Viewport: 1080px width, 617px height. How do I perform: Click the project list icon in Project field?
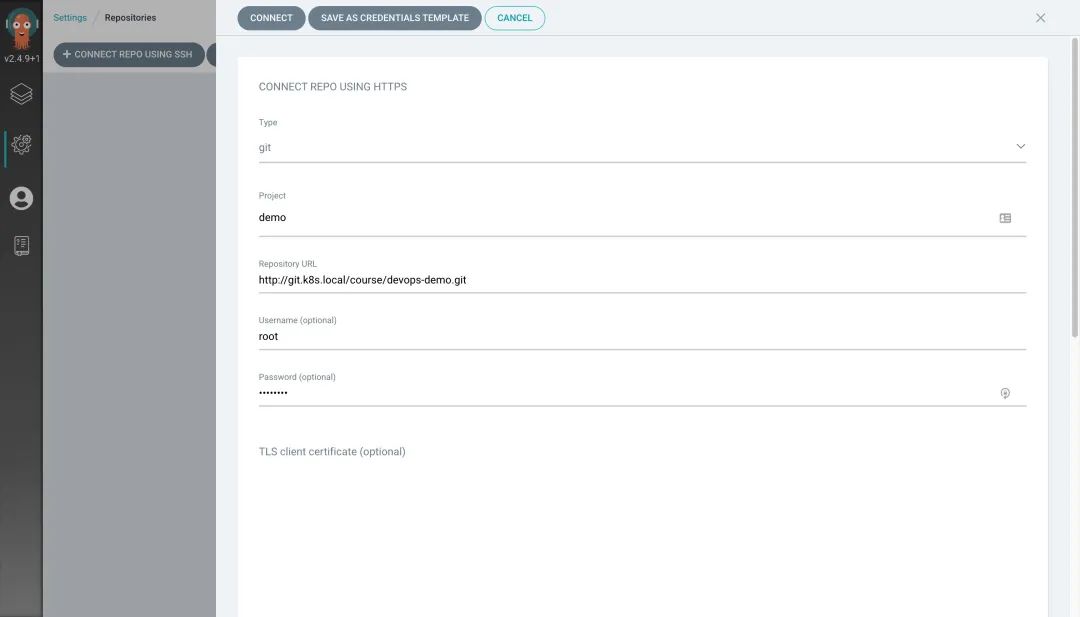1005,218
